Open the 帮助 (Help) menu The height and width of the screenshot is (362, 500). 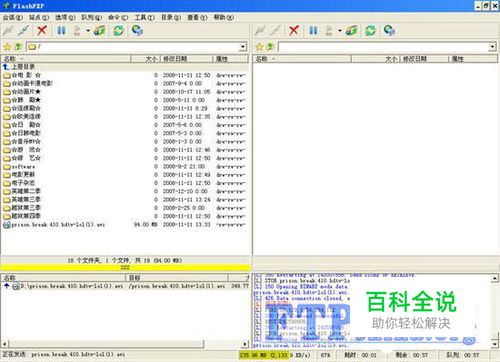[224, 17]
